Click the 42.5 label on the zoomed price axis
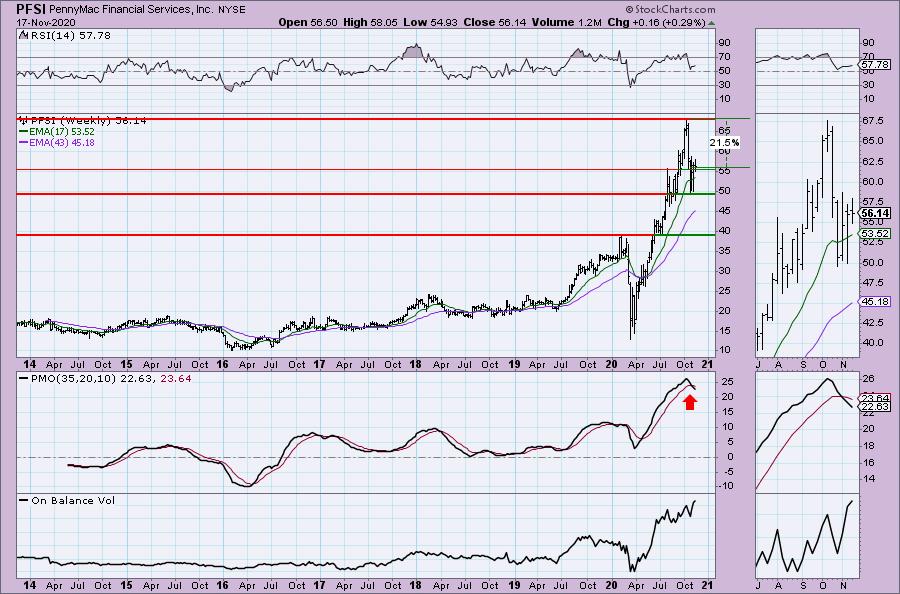Viewport: 900px width, 594px height. [872, 323]
